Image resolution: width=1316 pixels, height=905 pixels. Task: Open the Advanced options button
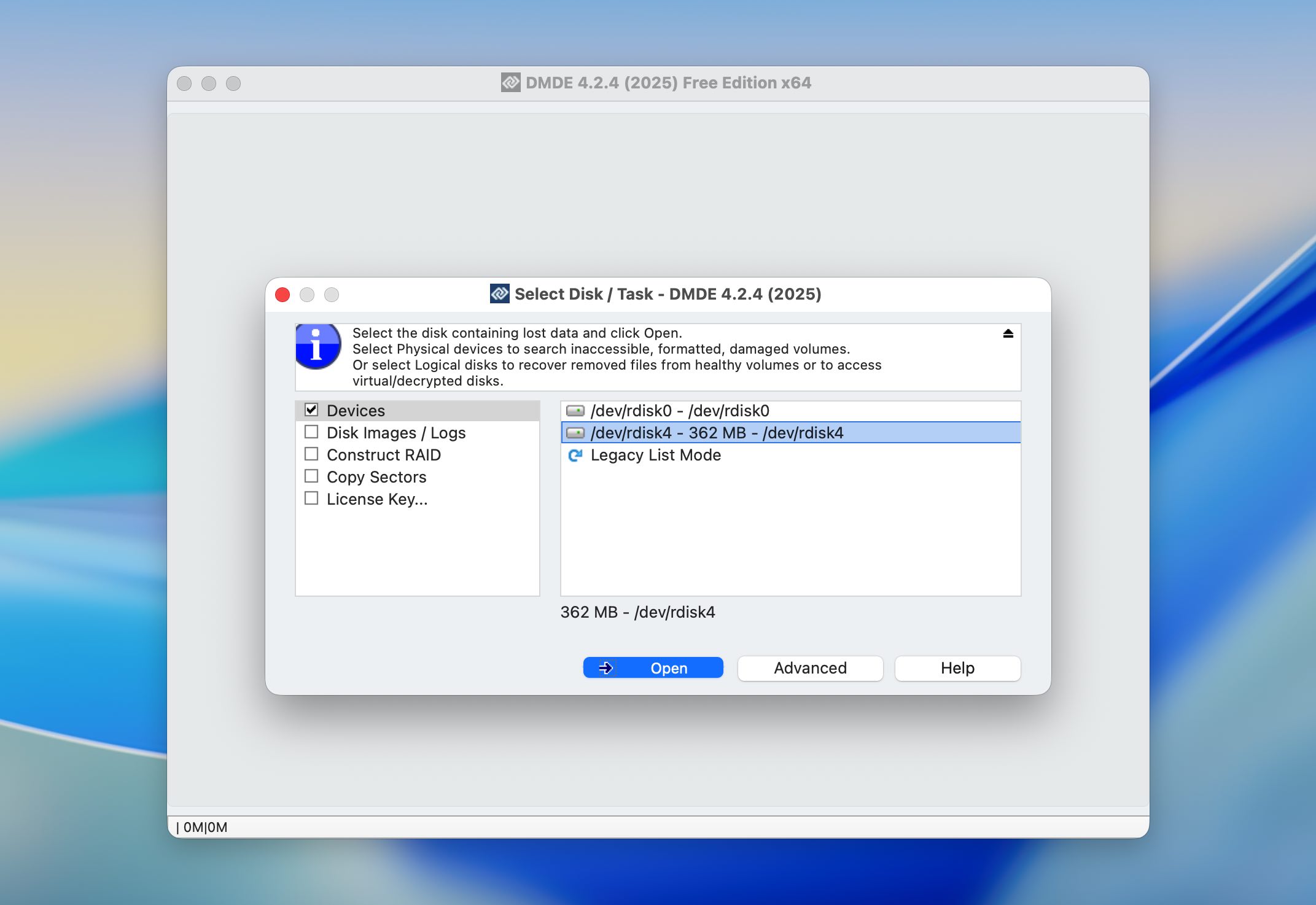click(810, 668)
